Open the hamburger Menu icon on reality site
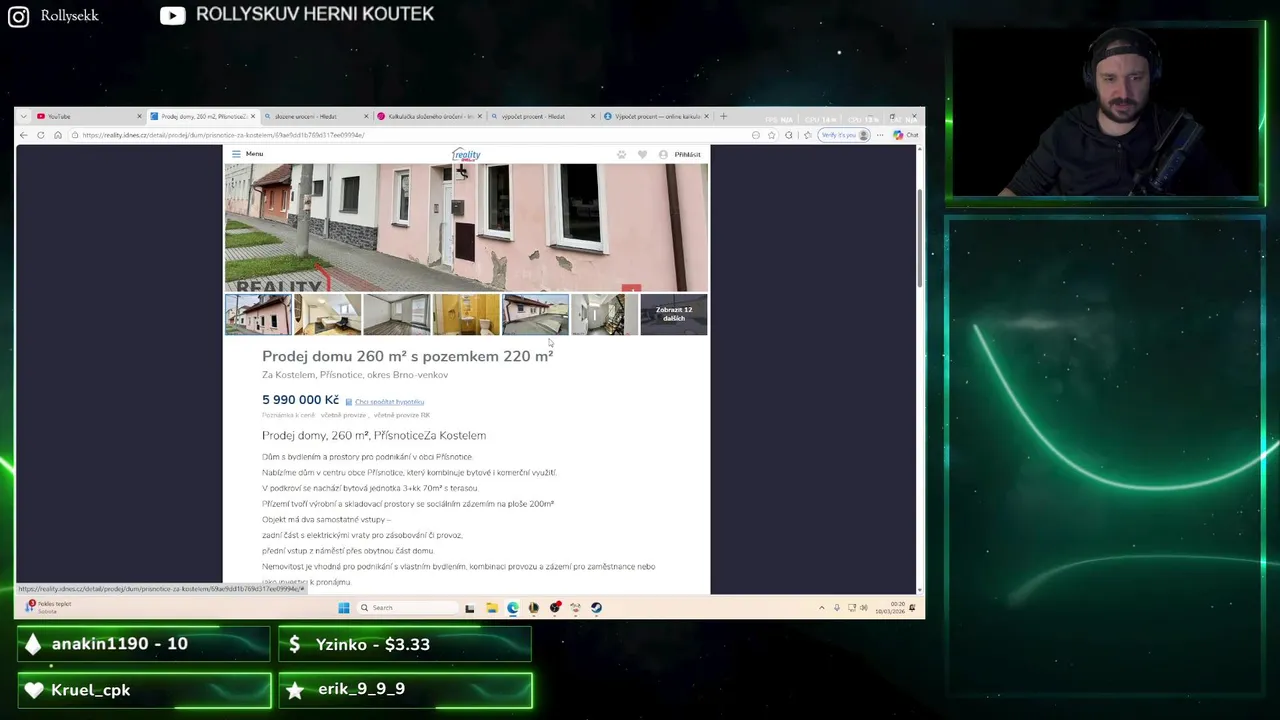The height and width of the screenshot is (720, 1280). click(236, 154)
